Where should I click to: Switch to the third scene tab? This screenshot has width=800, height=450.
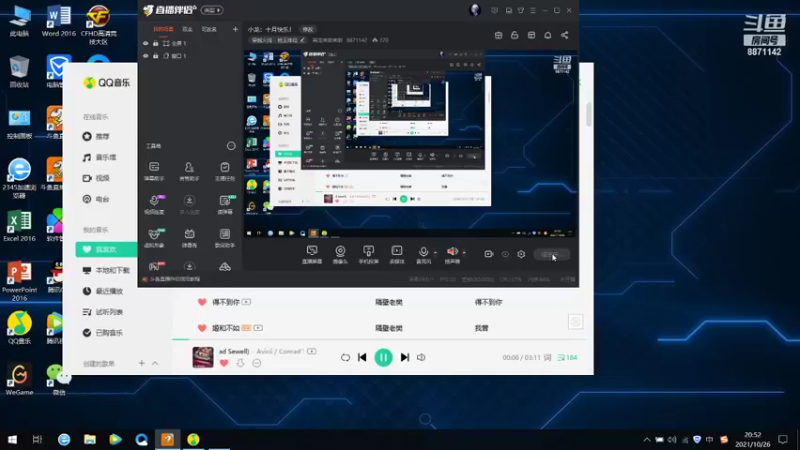209,29
